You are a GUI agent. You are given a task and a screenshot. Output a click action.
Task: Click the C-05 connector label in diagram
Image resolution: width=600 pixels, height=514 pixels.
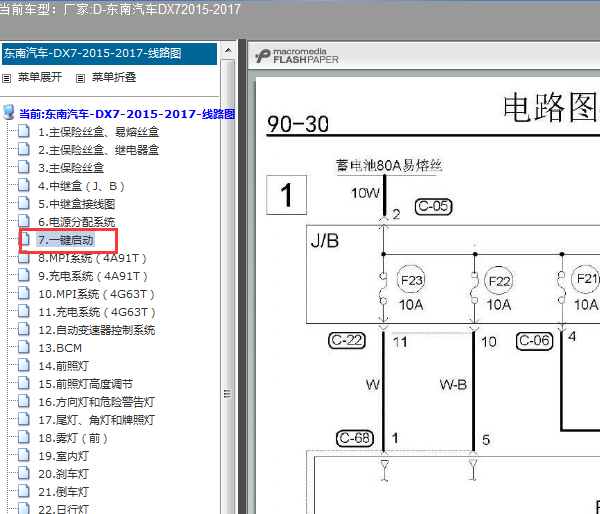pyautogui.click(x=434, y=207)
